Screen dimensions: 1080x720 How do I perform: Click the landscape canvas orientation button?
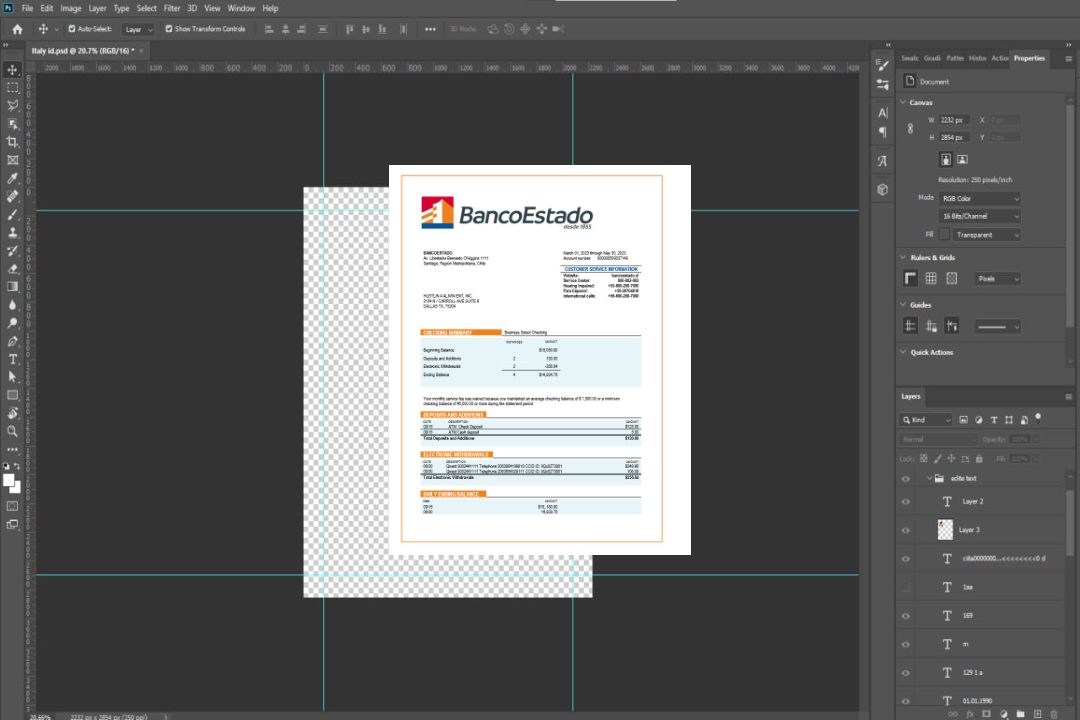click(x=962, y=159)
